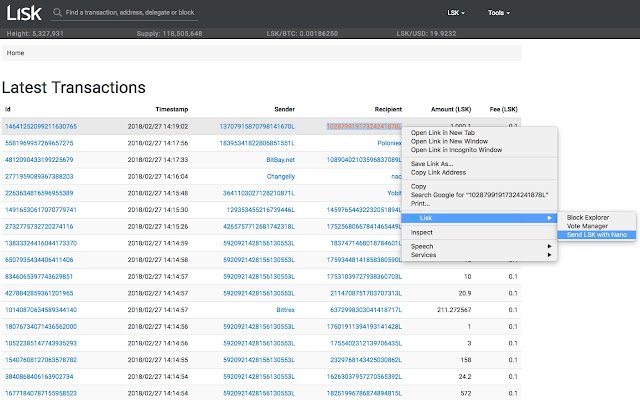Click the Recipient column header

(388, 109)
